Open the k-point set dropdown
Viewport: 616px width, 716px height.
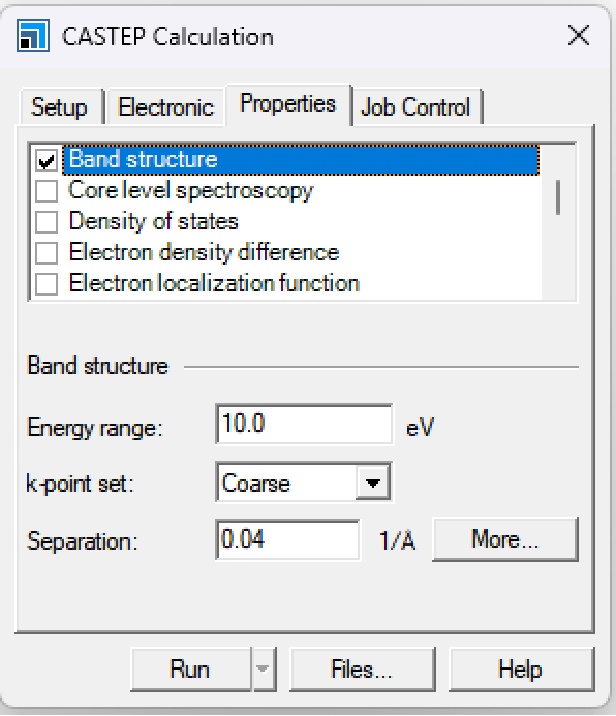[x=372, y=484]
